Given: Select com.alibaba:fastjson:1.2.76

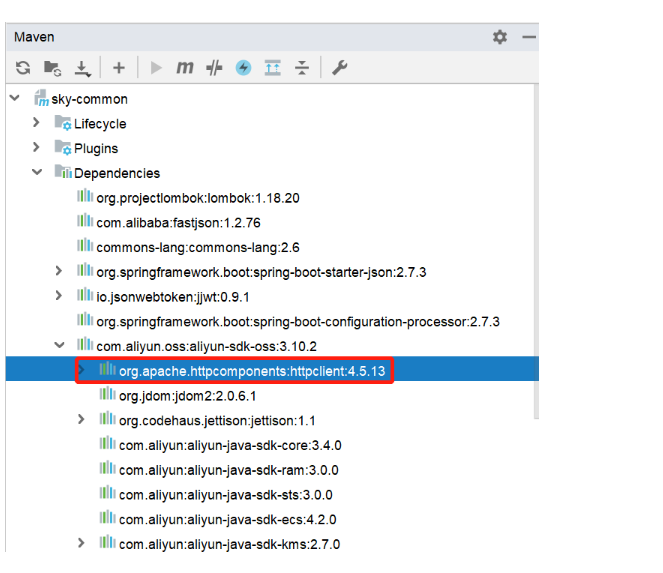Looking at the screenshot, I should [x=178, y=223].
